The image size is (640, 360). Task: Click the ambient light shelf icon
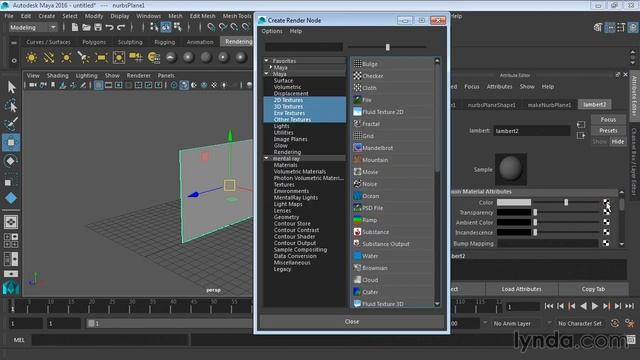point(31,58)
